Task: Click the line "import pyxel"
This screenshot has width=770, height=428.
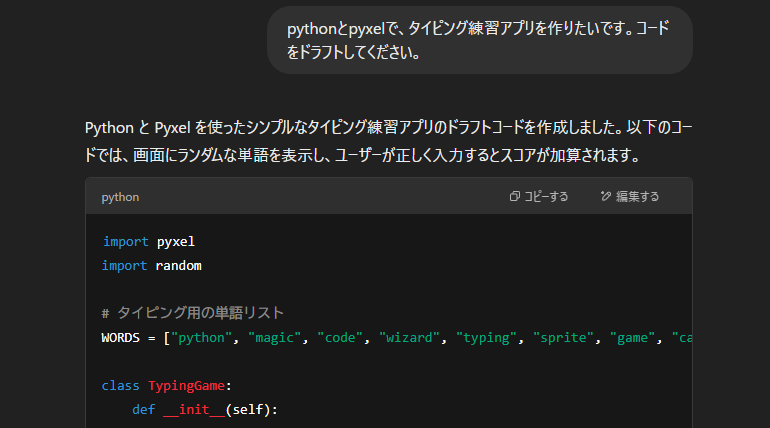Action: [149, 241]
